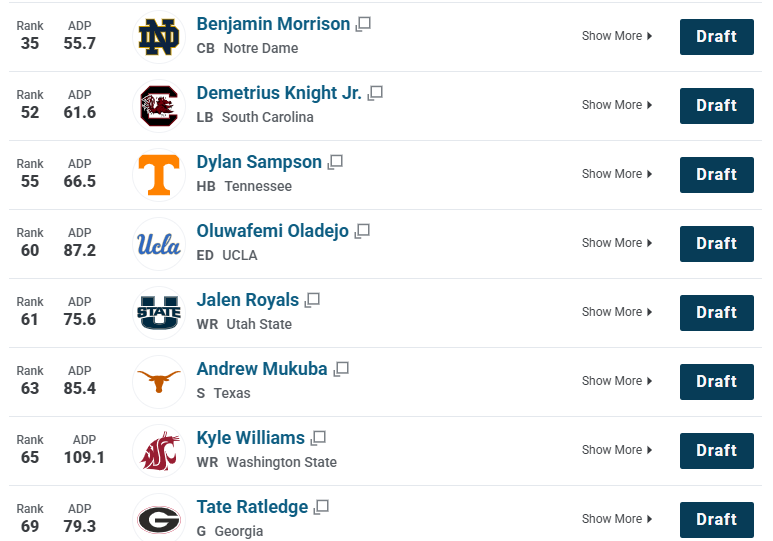
Task: Draft Dylan Sampson
Action: click(716, 175)
